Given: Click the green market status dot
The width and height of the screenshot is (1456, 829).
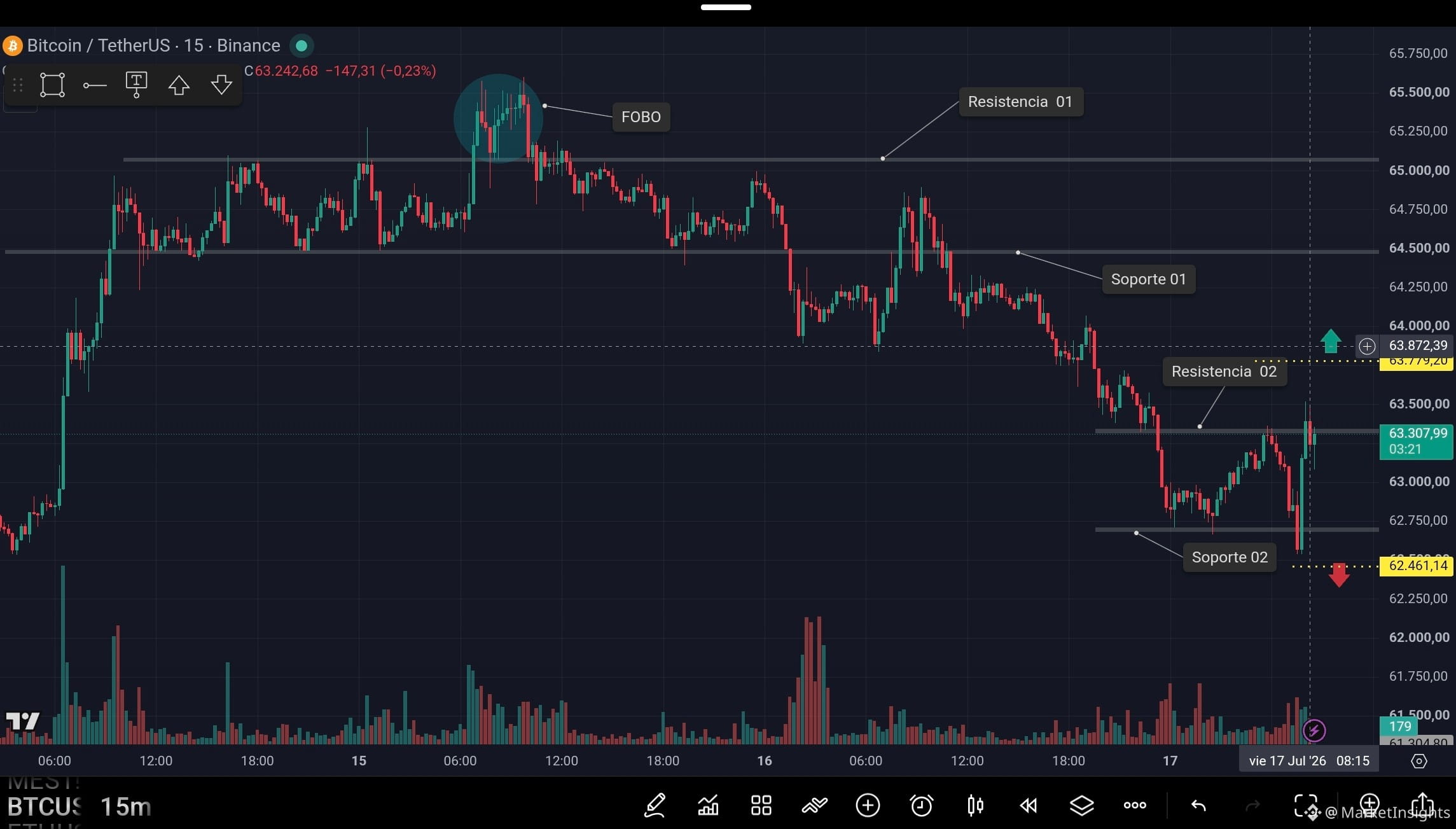Looking at the screenshot, I should point(302,46).
